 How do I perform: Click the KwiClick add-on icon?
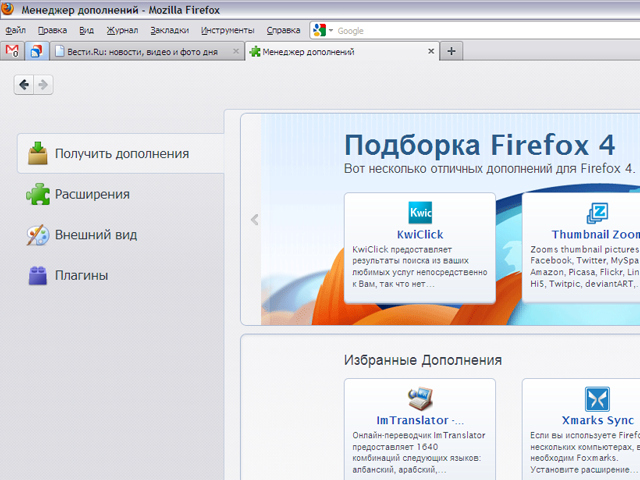pyautogui.click(x=420, y=213)
